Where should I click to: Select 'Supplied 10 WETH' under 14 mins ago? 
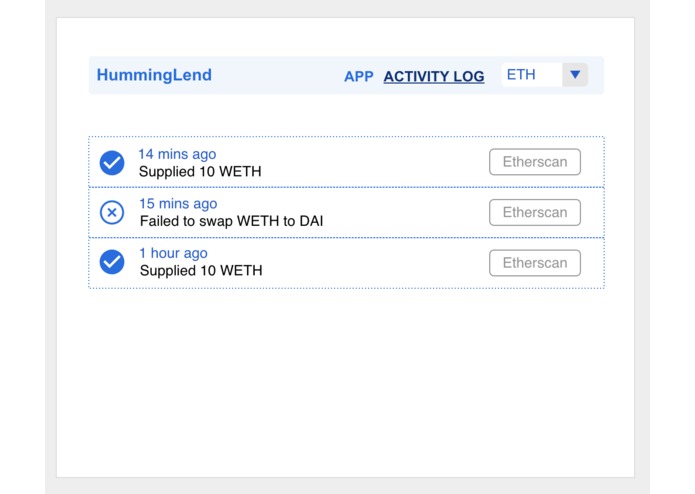200,171
